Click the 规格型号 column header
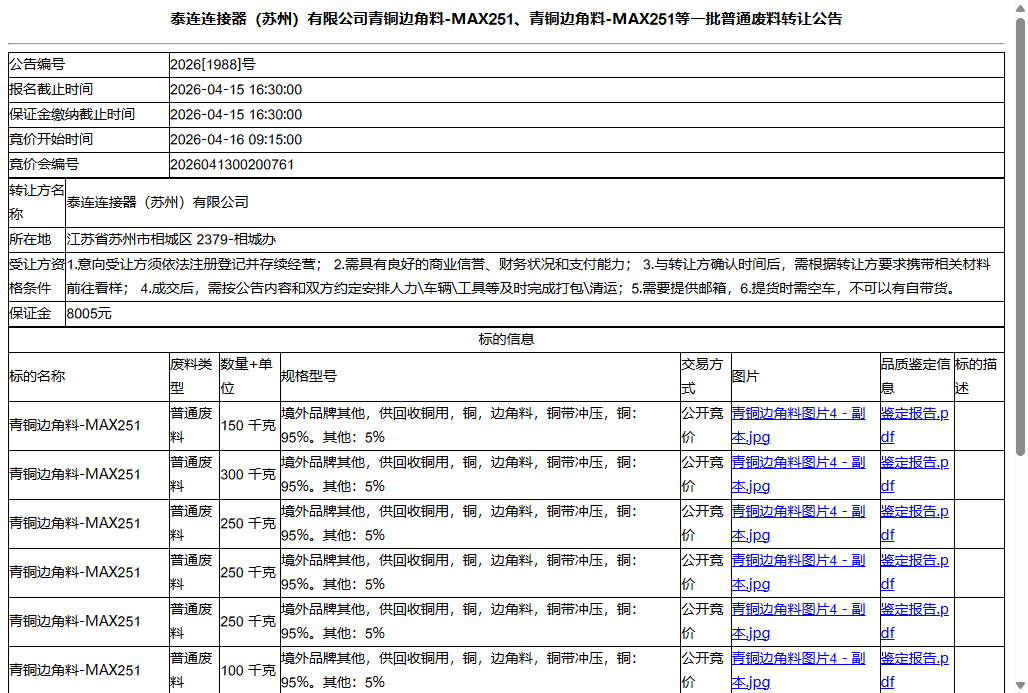Viewport: 1028px width, 693px height. point(480,376)
